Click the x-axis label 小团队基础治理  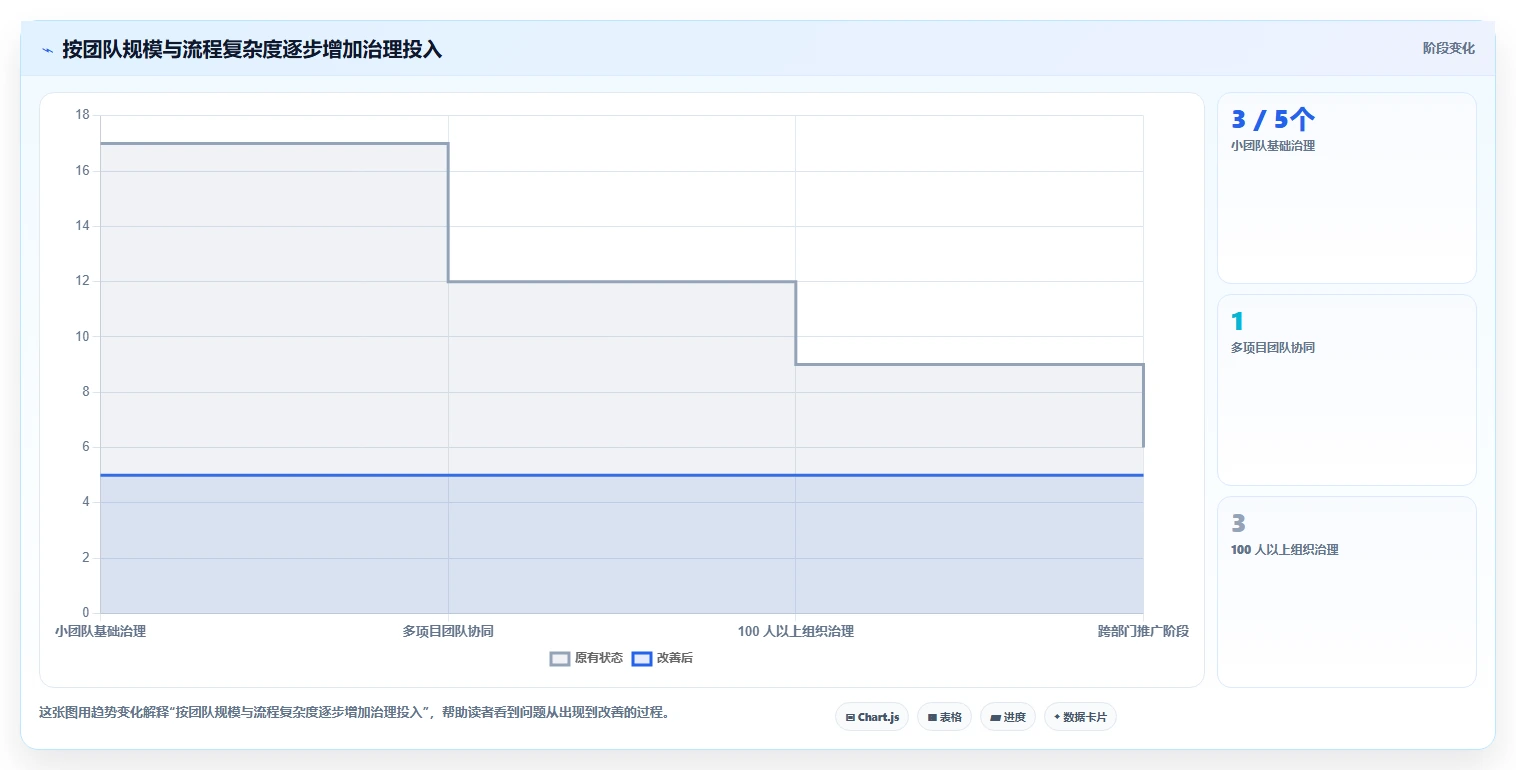point(100,631)
